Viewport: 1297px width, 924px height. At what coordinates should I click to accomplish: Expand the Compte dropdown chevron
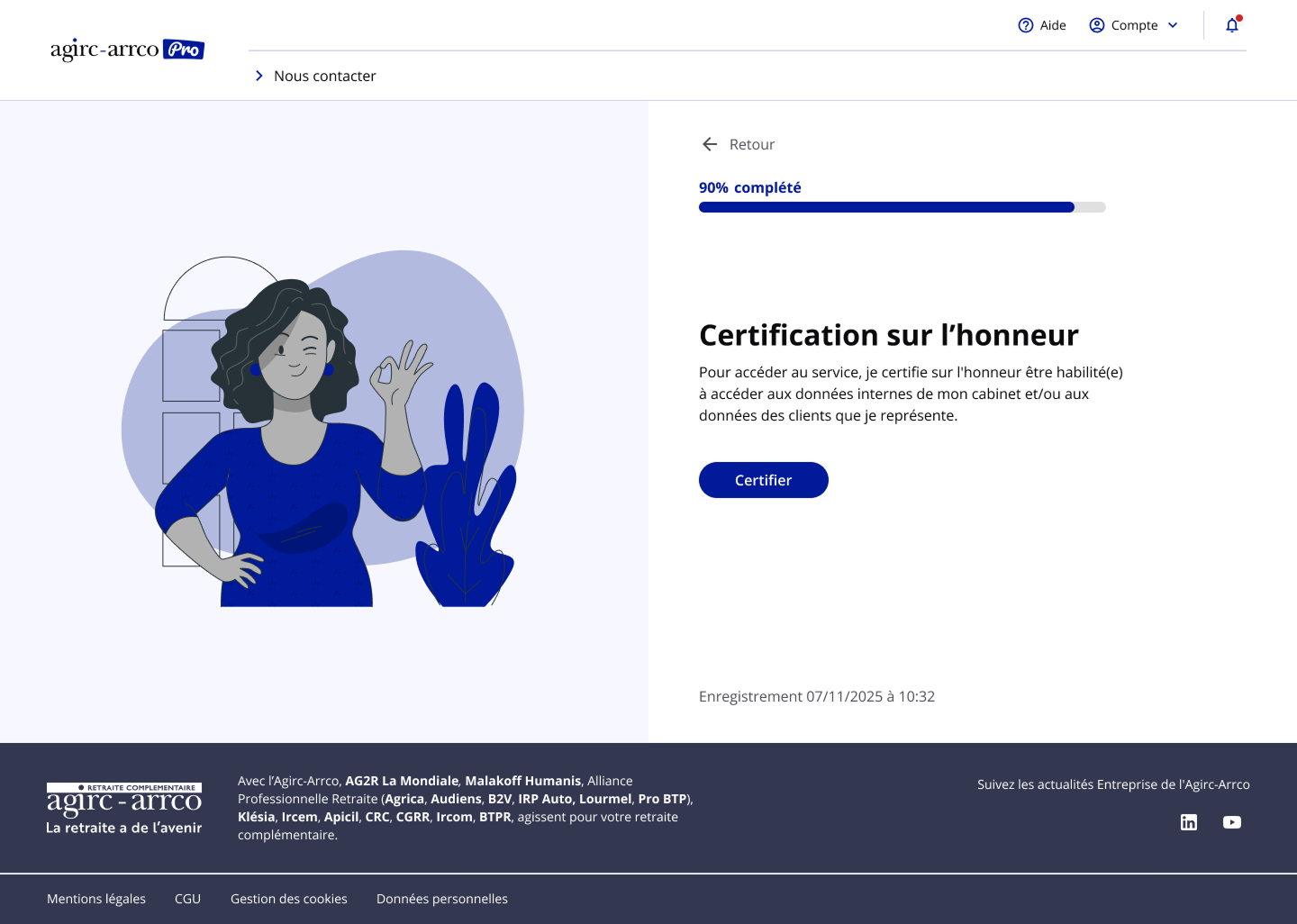point(1173,25)
